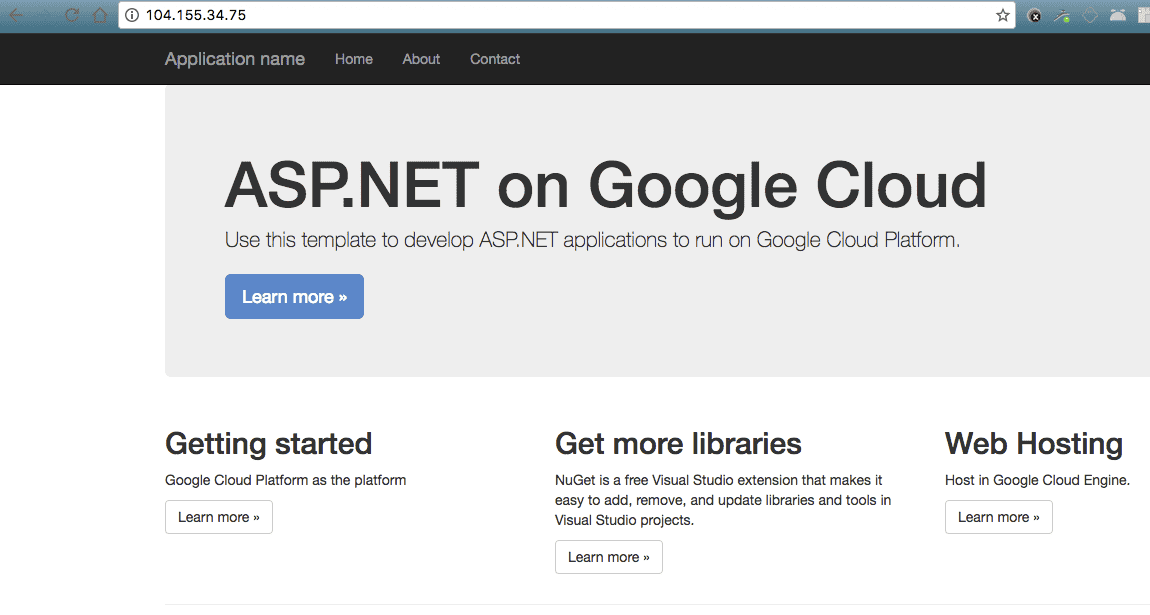Click the black circle X extension icon
The height and width of the screenshot is (615, 1150).
coord(1035,15)
